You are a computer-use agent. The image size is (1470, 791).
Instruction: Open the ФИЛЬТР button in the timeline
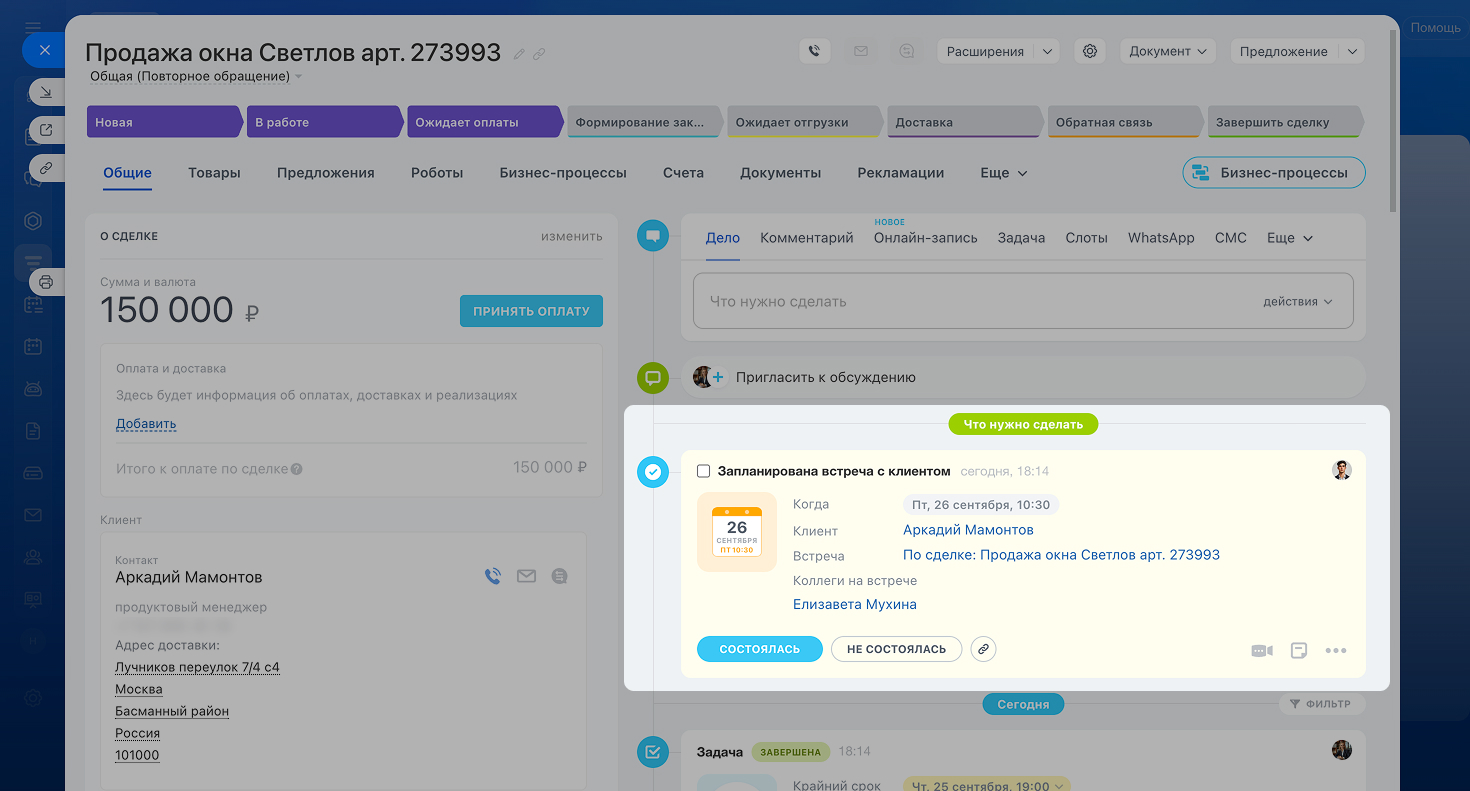click(x=1320, y=704)
